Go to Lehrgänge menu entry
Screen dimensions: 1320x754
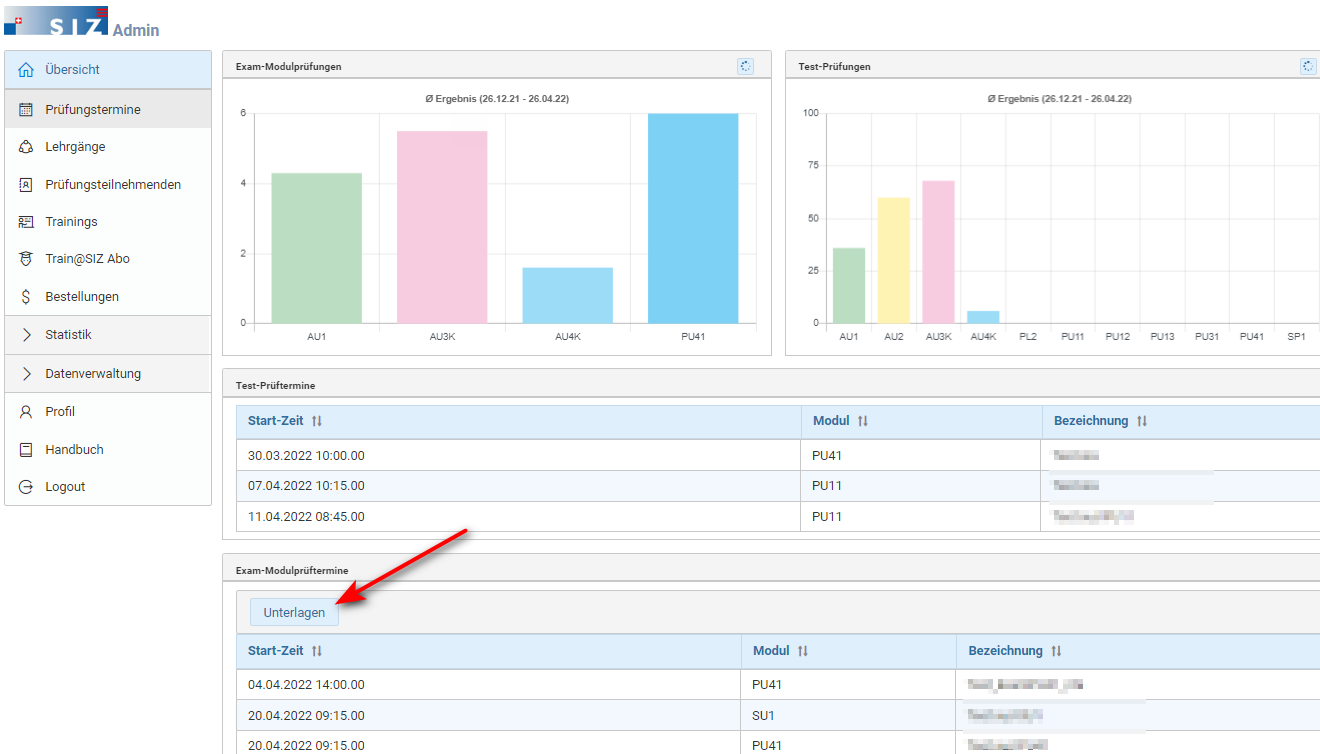108,147
